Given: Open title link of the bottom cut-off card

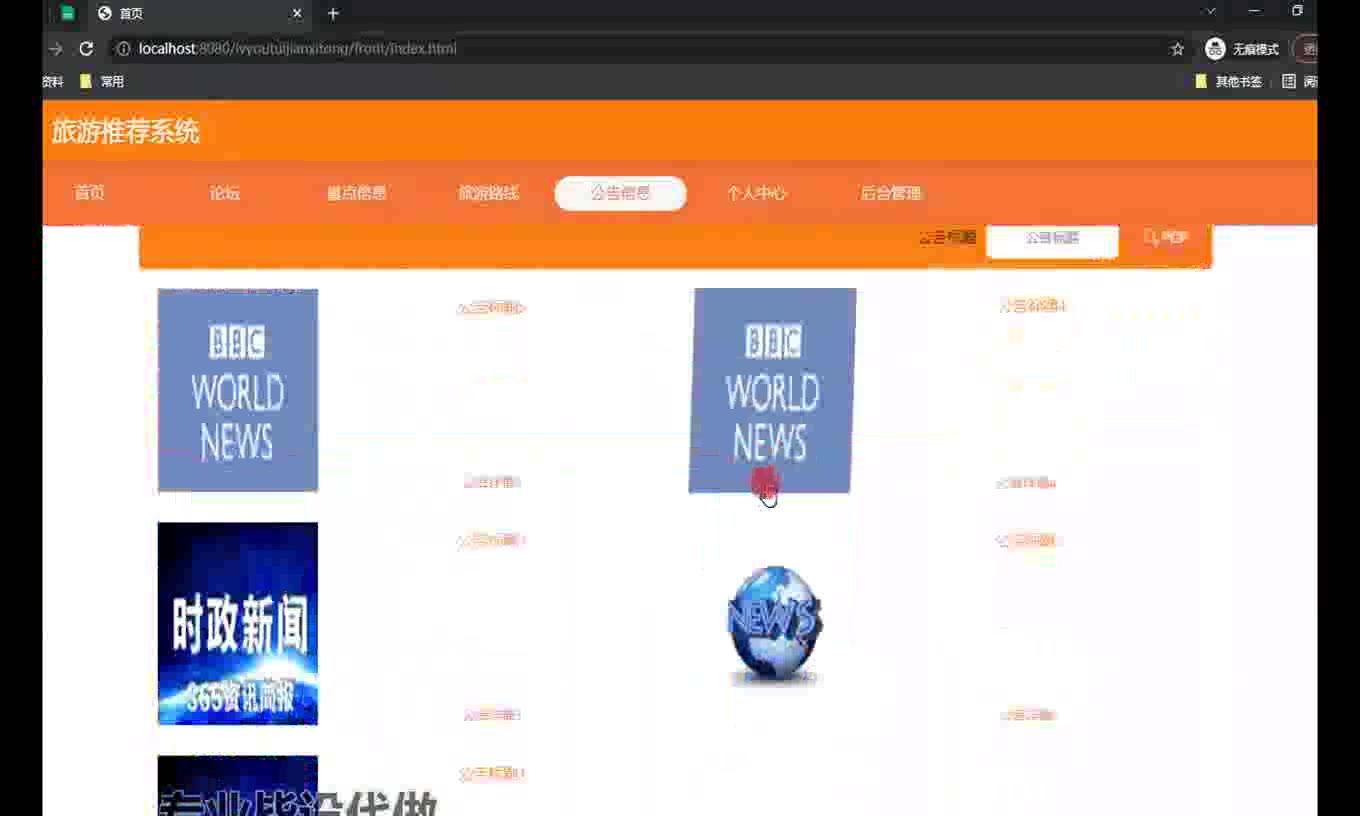Looking at the screenshot, I should (x=492, y=774).
